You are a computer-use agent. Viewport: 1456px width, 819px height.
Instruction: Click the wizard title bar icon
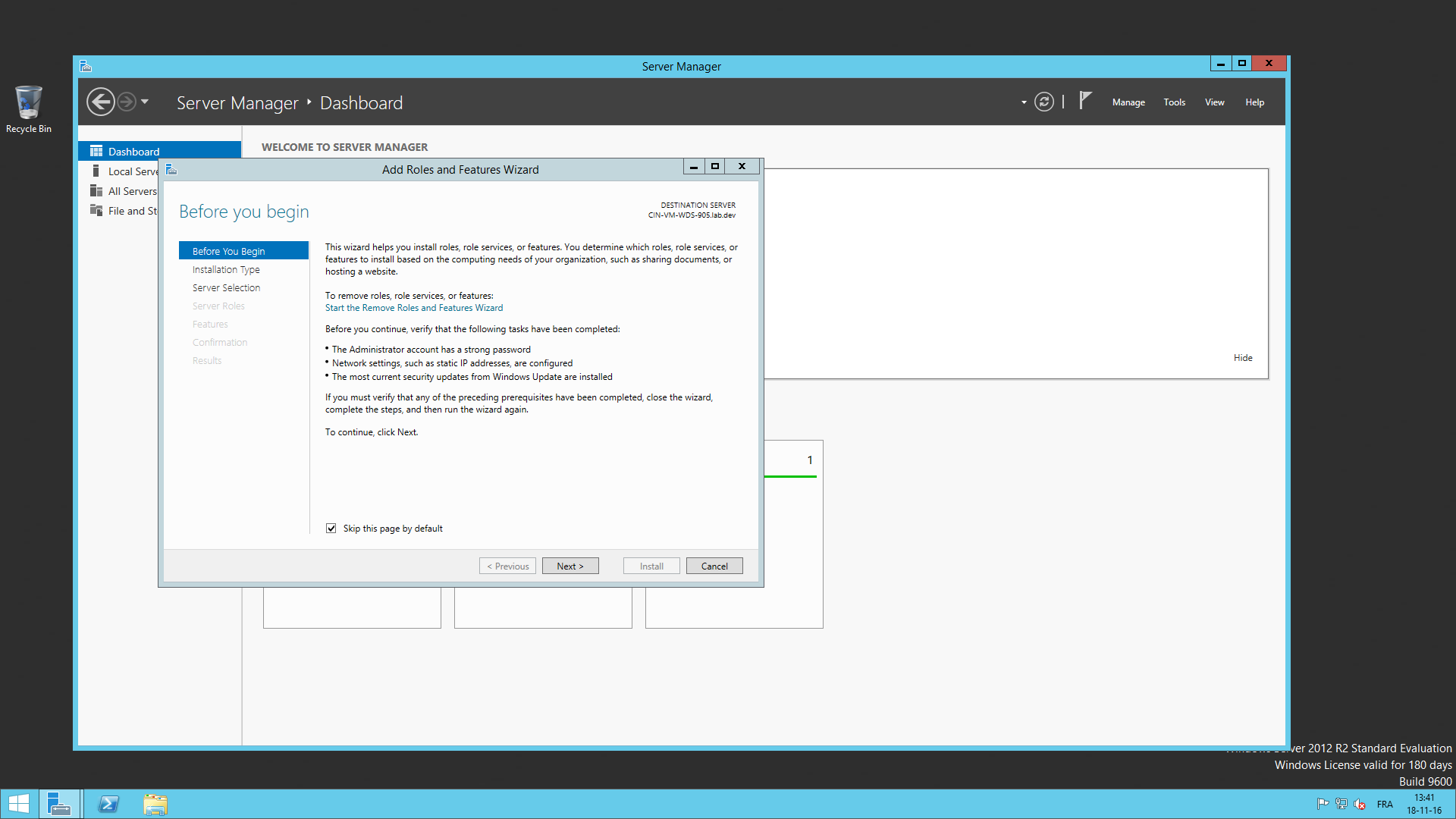[171, 169]
